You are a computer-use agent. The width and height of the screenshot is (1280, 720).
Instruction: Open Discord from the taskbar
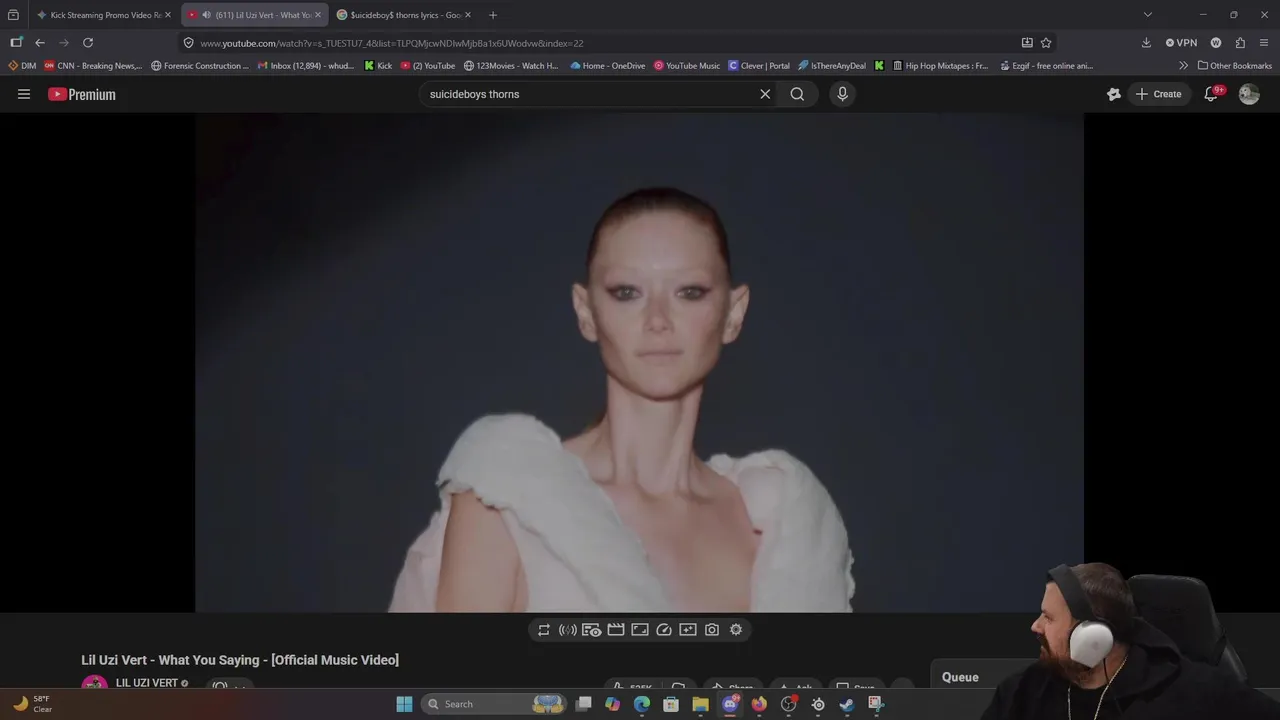coord(730,704)
